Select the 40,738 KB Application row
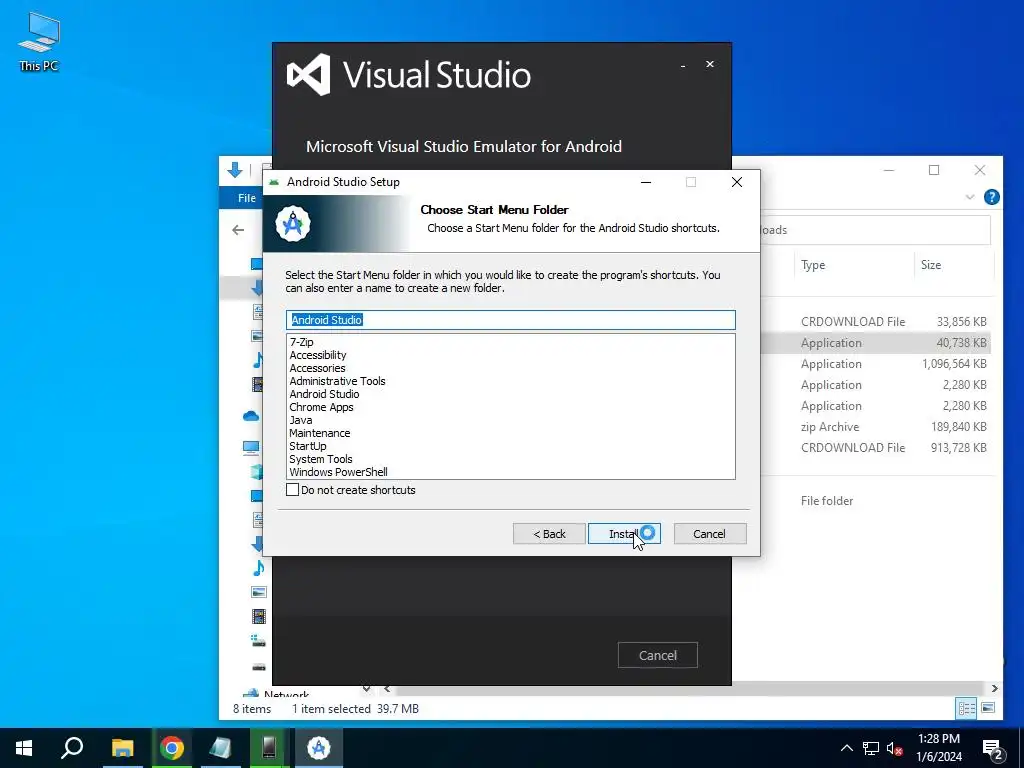1024x768 pixels. 875,343
